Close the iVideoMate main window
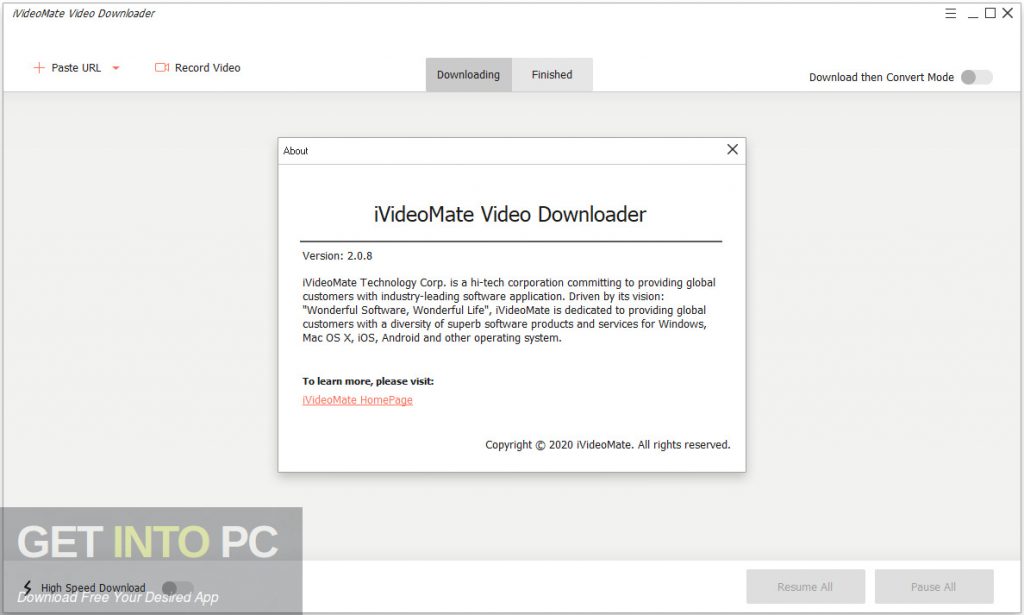1024x615 pixels. (1008, 13)
